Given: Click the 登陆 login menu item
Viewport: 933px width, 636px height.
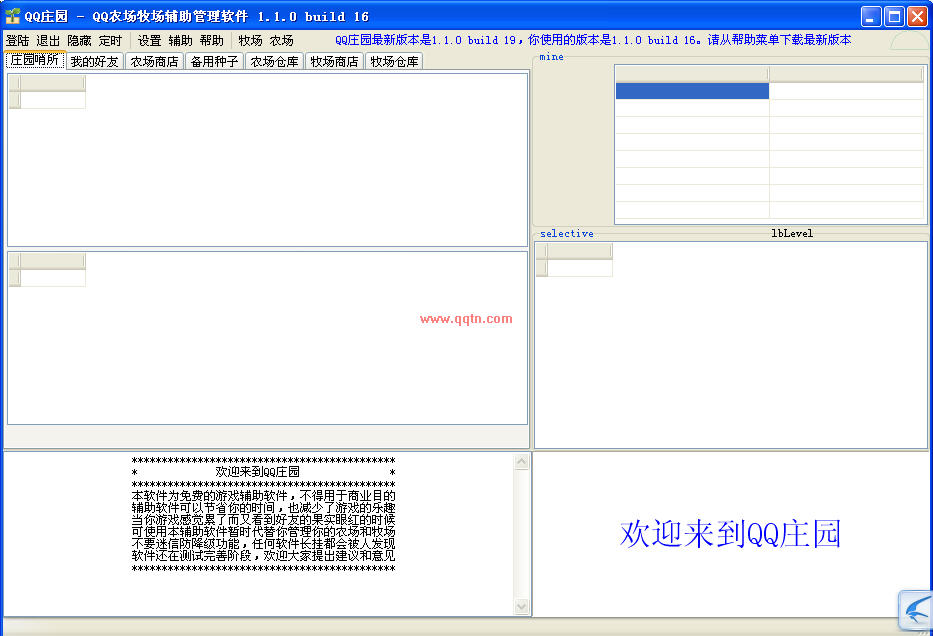Looking at the screenshot, I should tap(17, 40).
